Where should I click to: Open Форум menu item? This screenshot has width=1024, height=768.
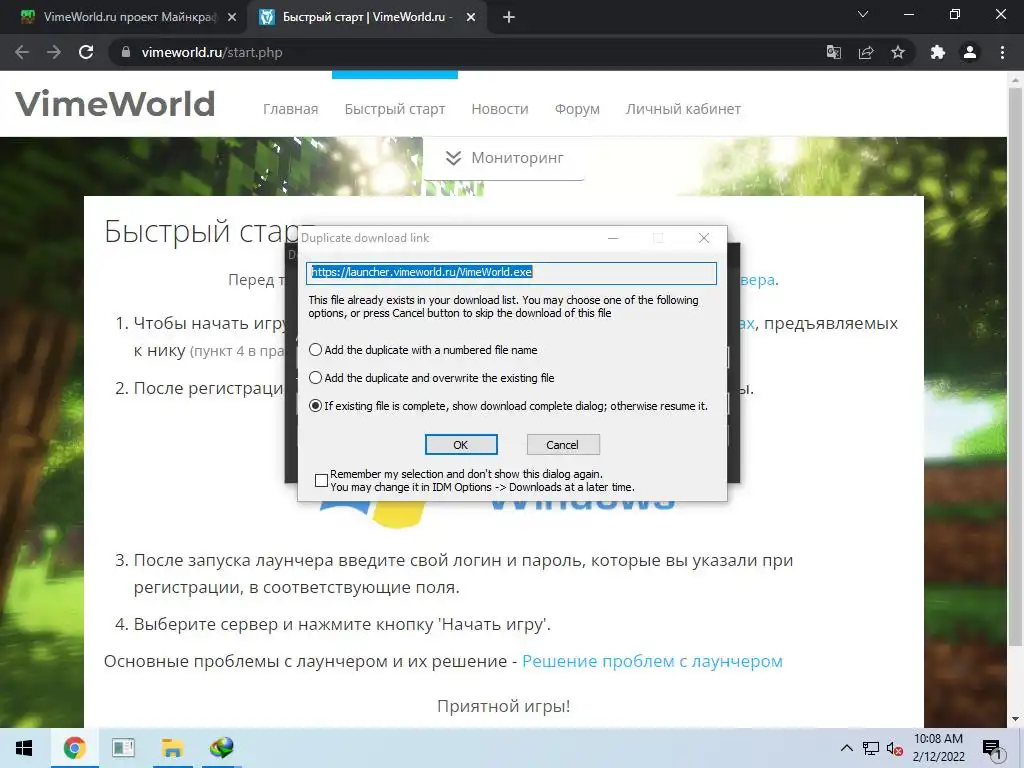(x=577, y=109)
